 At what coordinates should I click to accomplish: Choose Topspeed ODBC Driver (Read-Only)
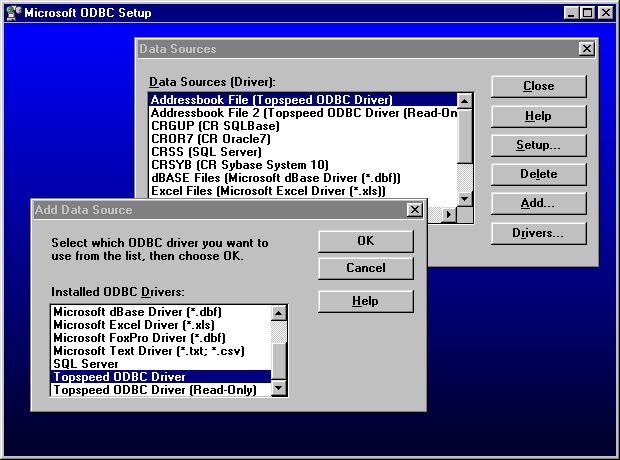point(161,390)
